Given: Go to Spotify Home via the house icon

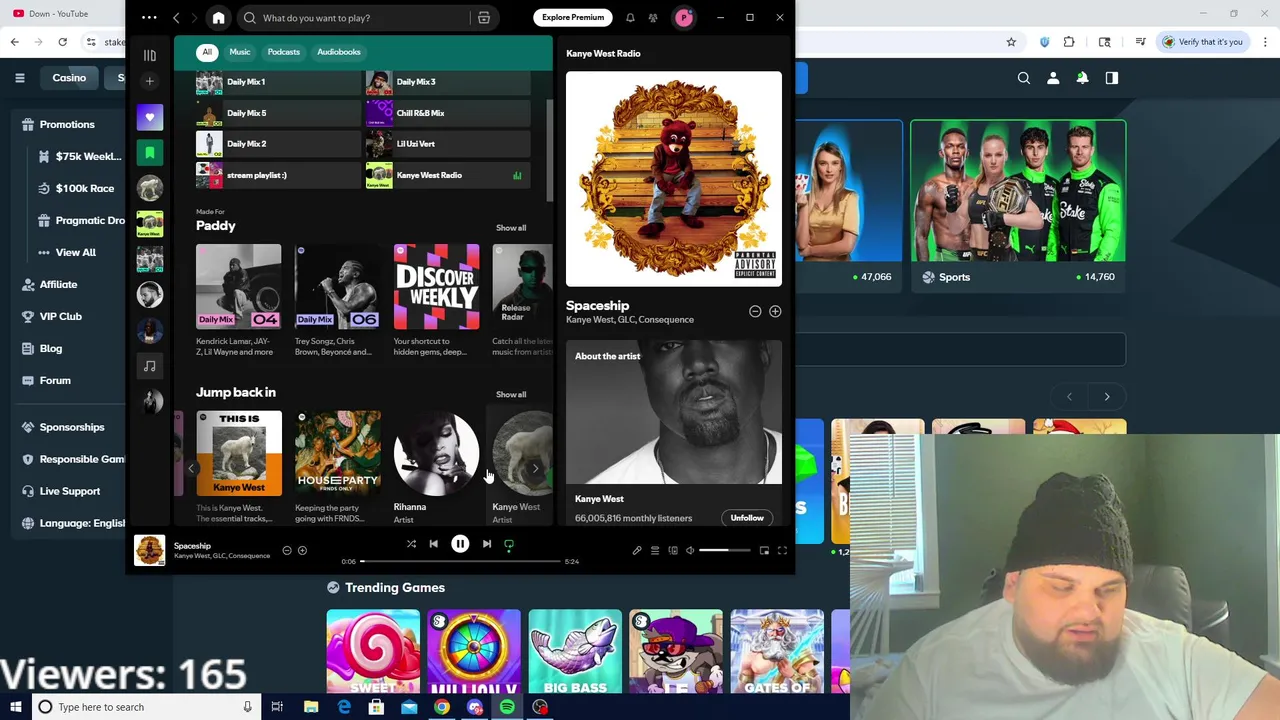Looking at the screenshot, I should (x=218, y=18).
